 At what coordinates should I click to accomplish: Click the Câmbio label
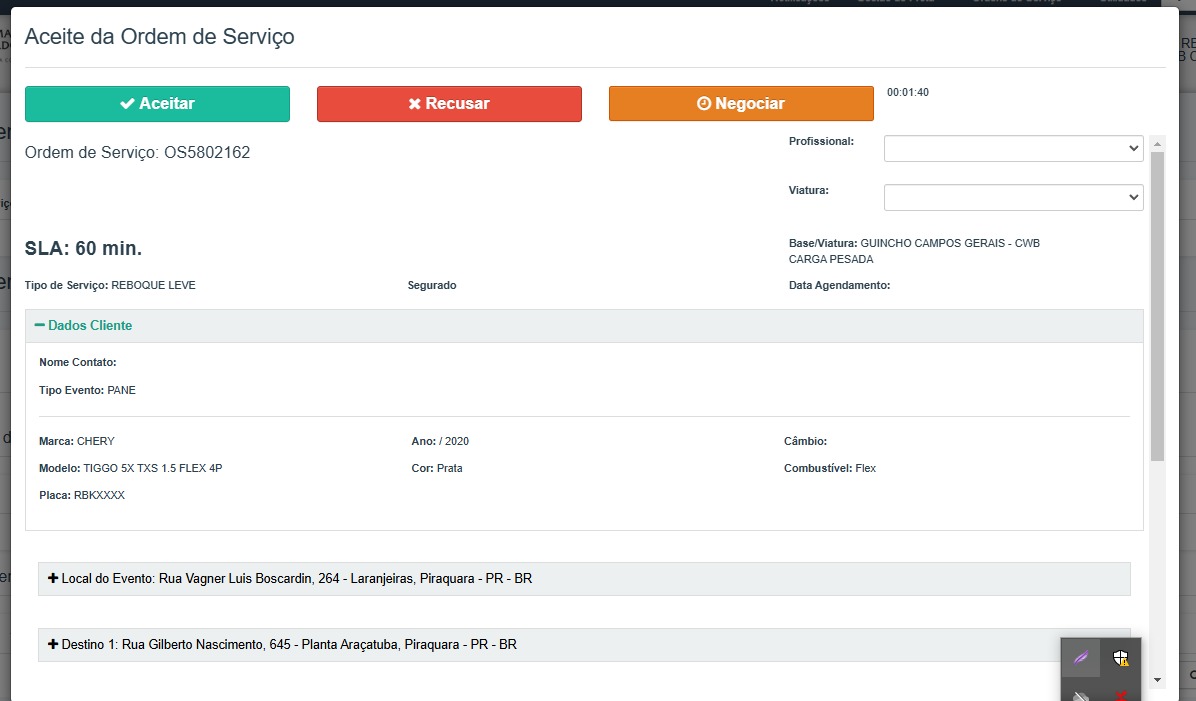coord(805,442)
